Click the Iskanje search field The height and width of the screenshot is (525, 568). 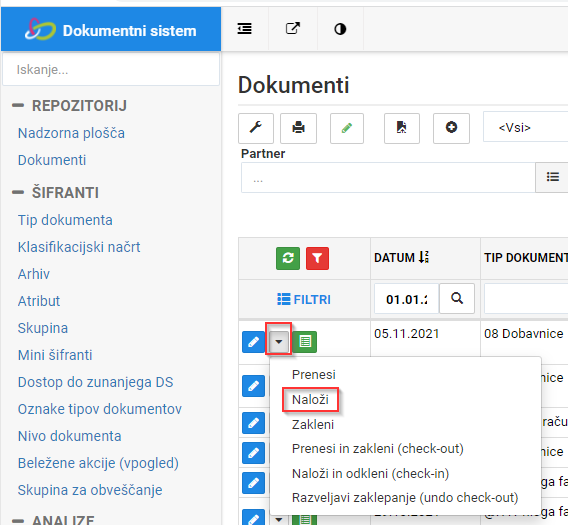(111, 70)
